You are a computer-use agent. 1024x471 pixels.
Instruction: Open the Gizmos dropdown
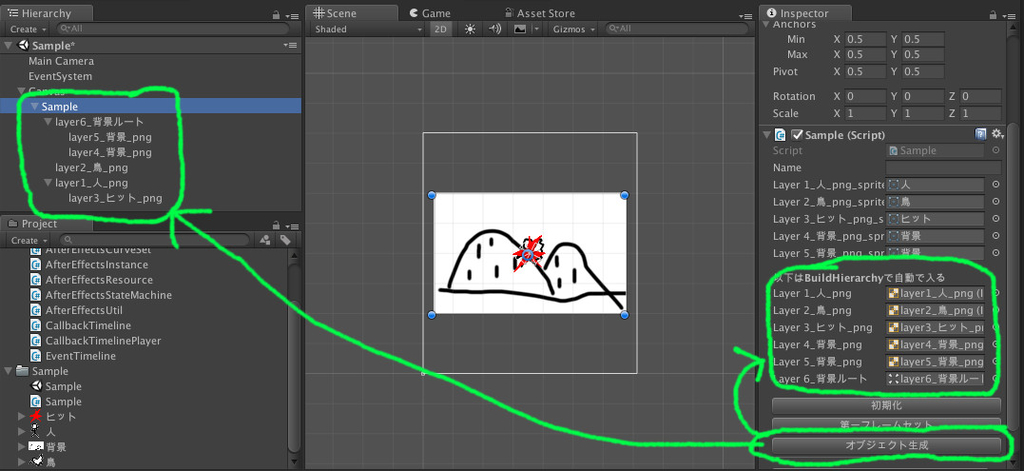(574, 29)
